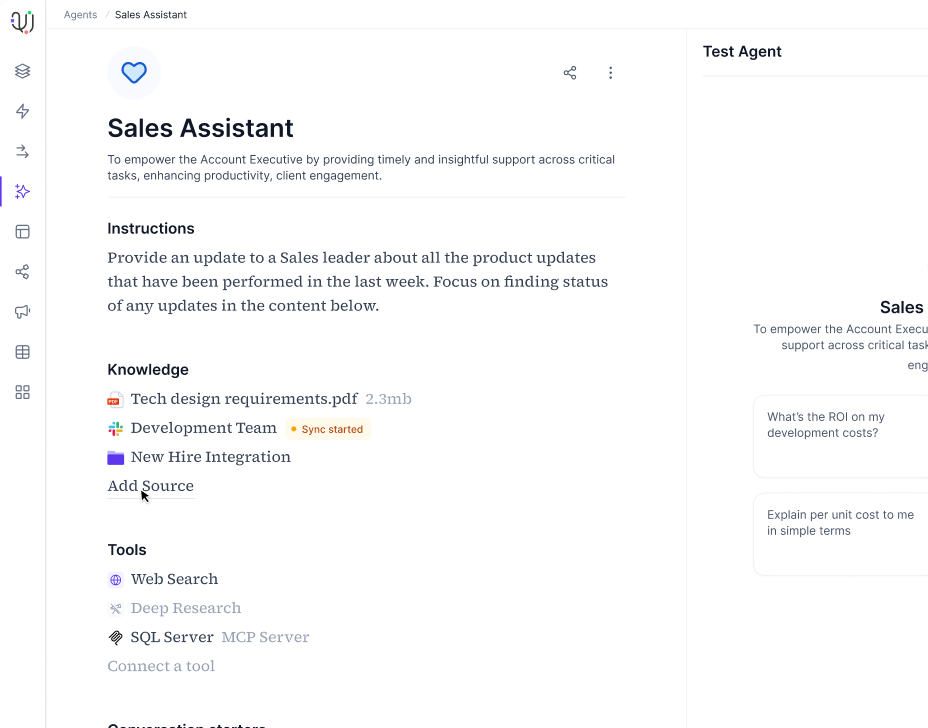Click Connect a tool link
The height and width of the screenshot is (728, 928).
pyautogui.click(x=161, y=666)
